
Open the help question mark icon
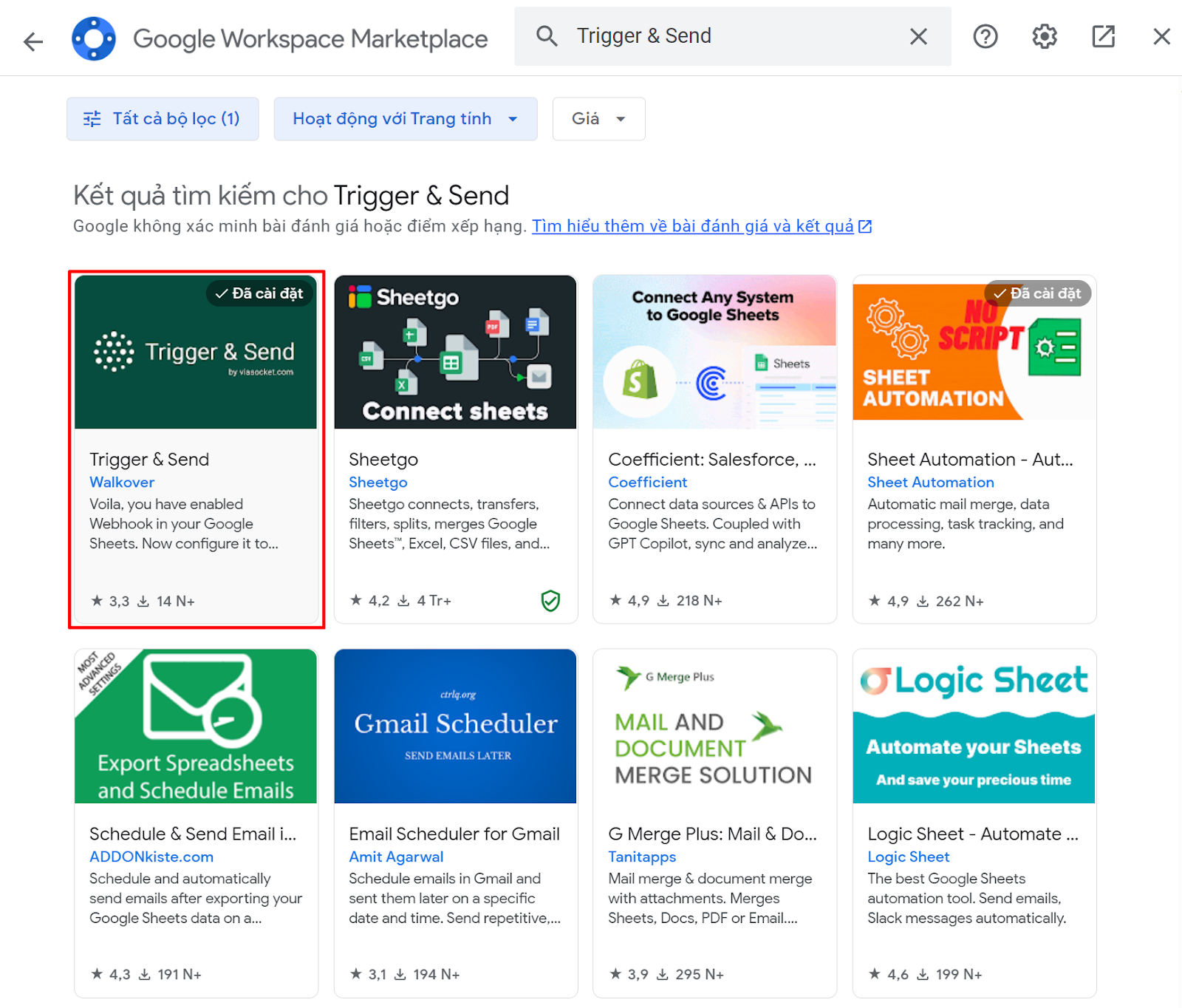985,36
